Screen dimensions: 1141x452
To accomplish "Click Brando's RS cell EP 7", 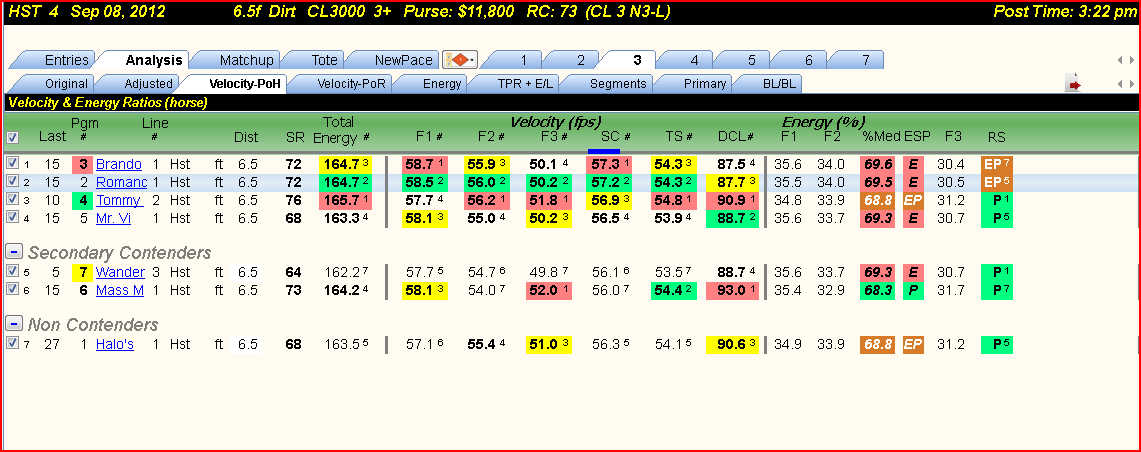I will pyautogui.click(x=996, y=164).
